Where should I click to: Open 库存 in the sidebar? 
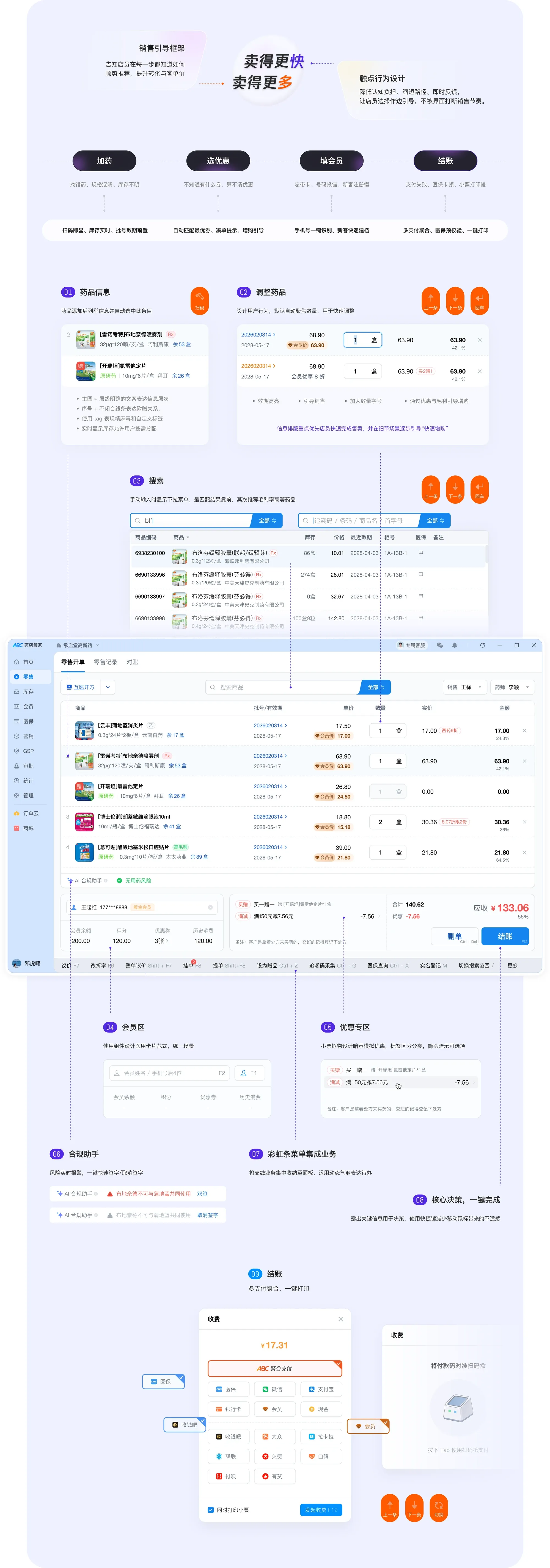pos(24,691)
